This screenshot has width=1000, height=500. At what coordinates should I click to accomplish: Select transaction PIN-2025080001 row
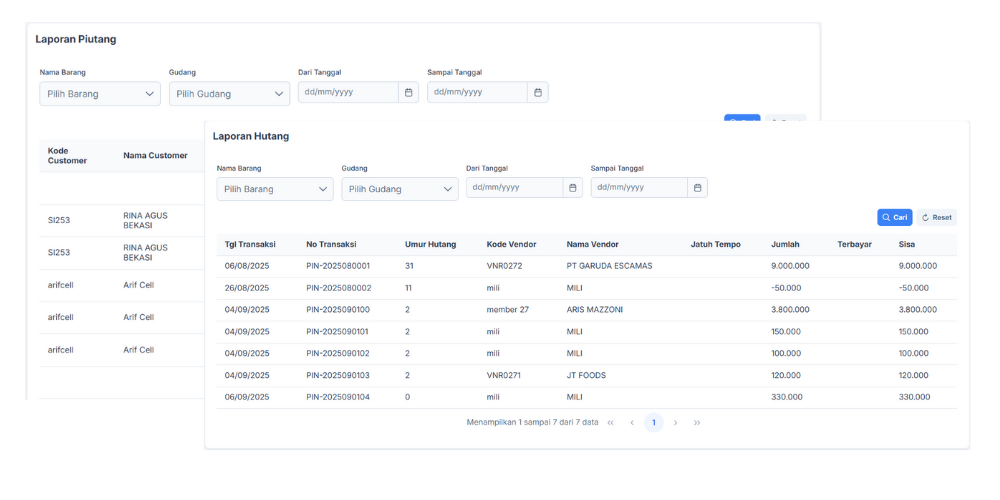coord(338,266)
